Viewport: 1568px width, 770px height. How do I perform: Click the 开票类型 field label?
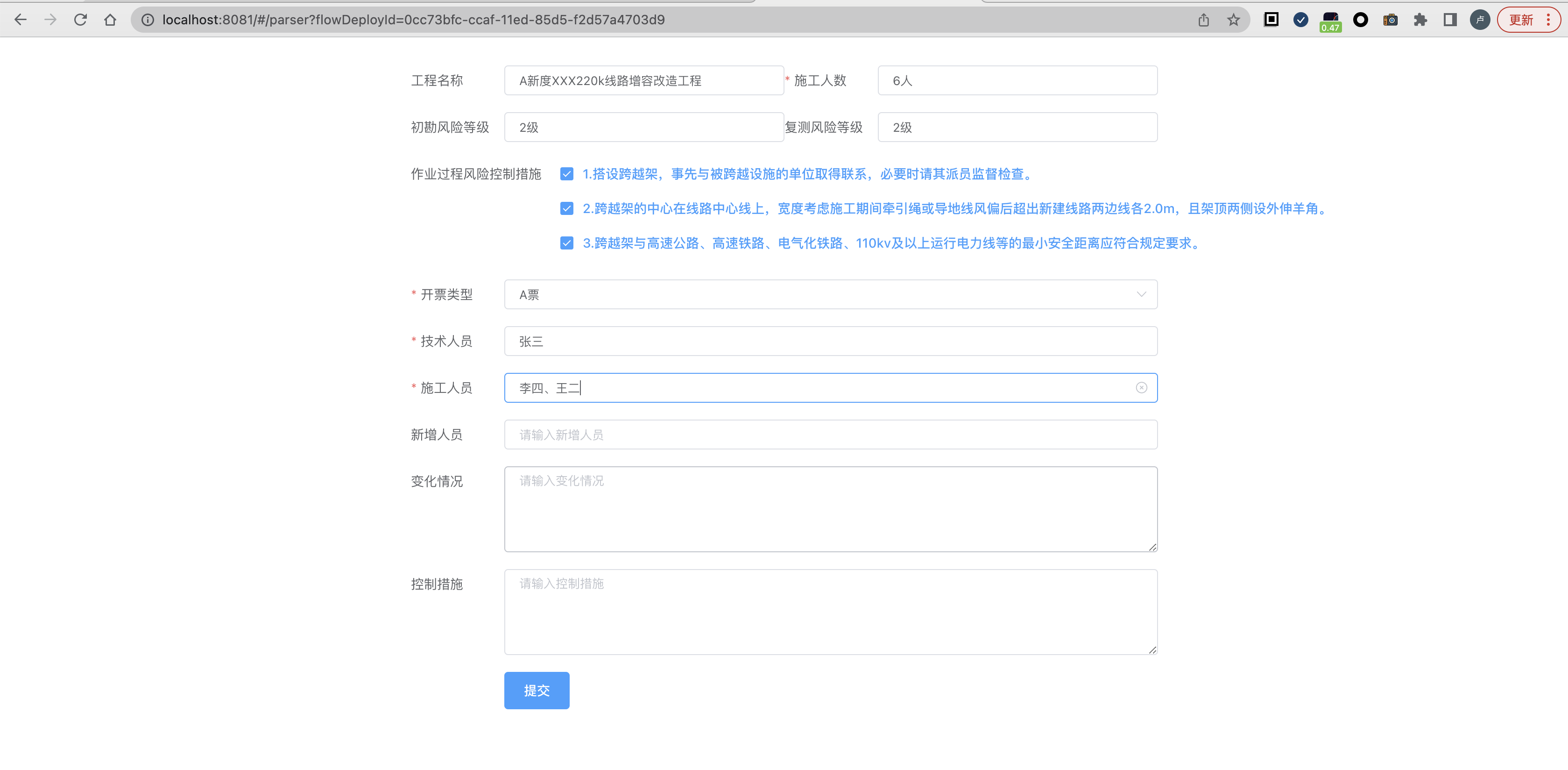click(x=446, y=295)
